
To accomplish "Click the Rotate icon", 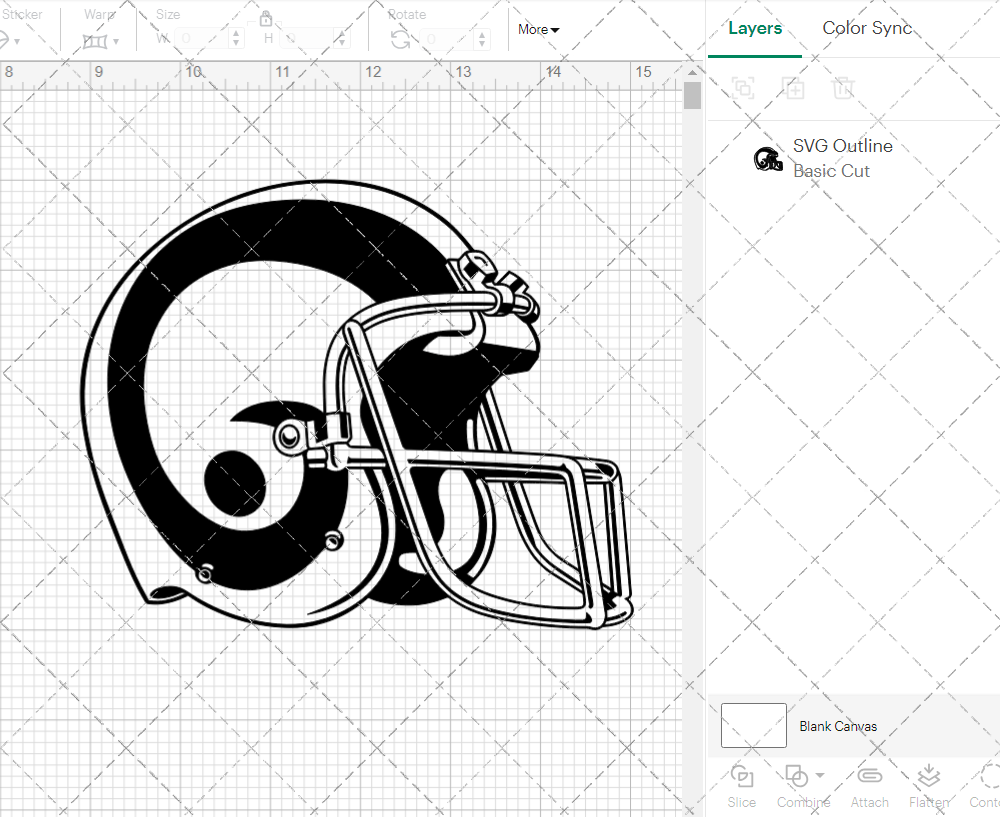I will [401, 40].
